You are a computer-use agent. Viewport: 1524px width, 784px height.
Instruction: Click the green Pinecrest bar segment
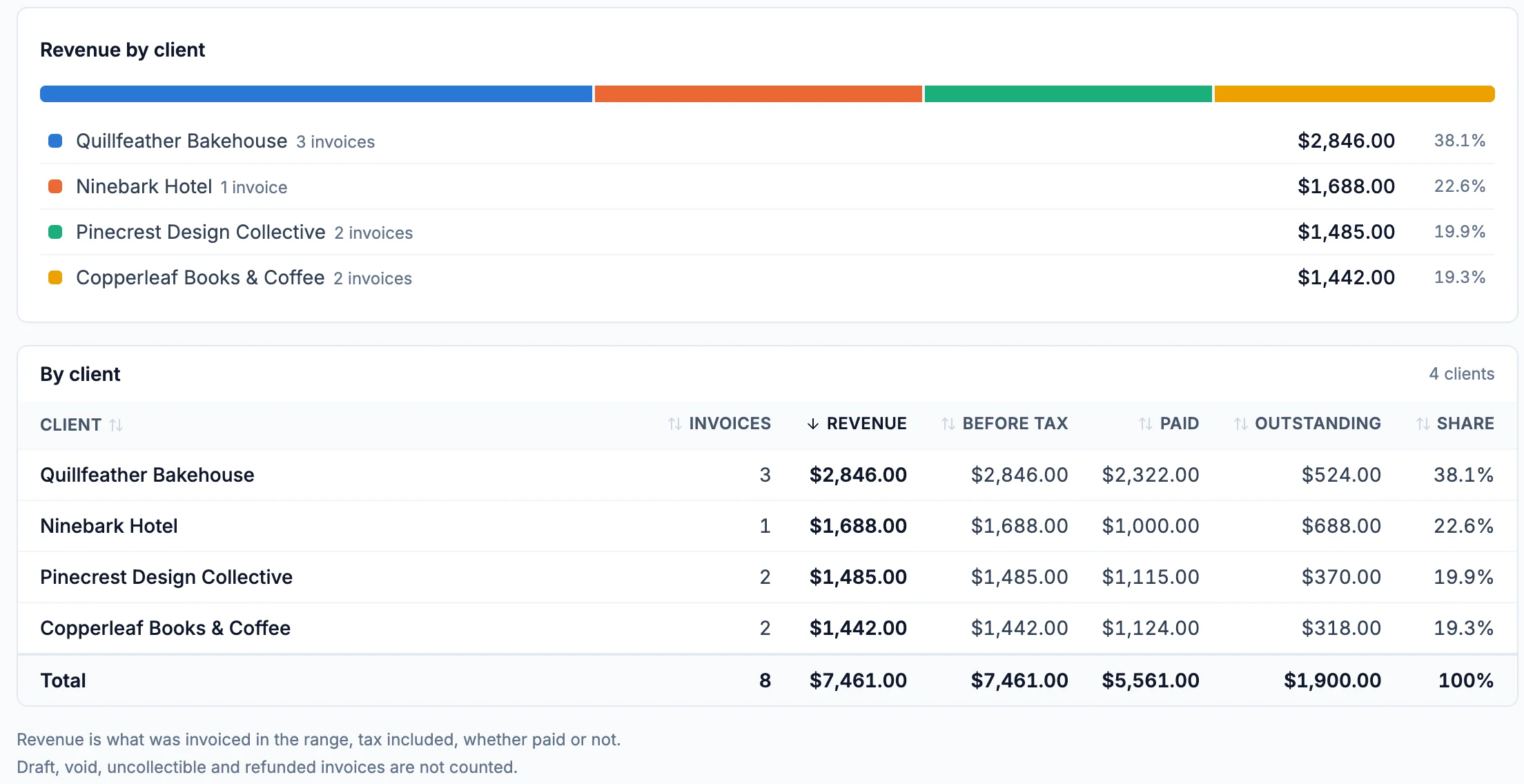[1068, 94]
